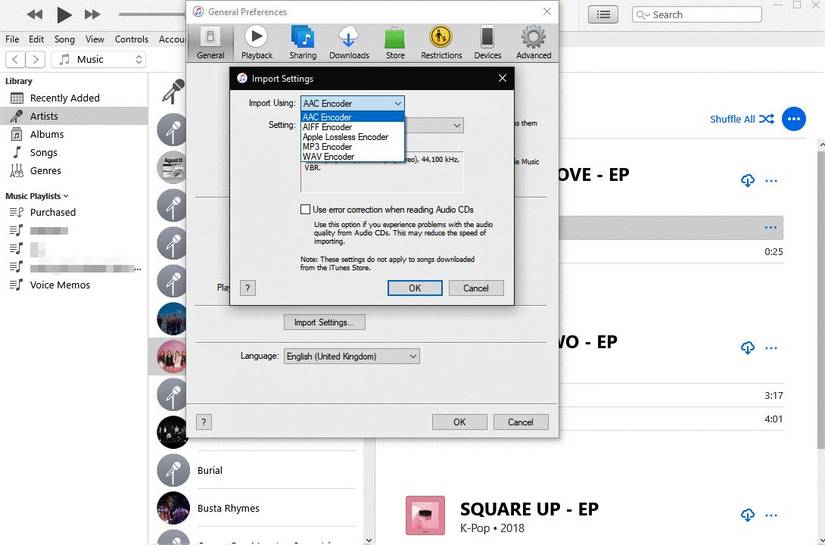This screenshot has width=825, height=545.
Task: Open help in General Preferences window
Action: pos(204,422)
